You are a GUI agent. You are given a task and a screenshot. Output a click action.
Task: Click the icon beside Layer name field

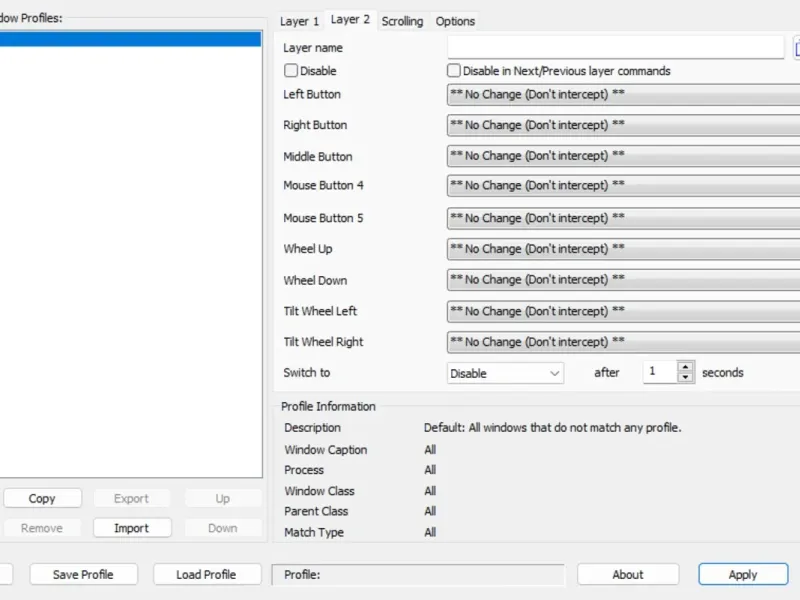point(796,48)
